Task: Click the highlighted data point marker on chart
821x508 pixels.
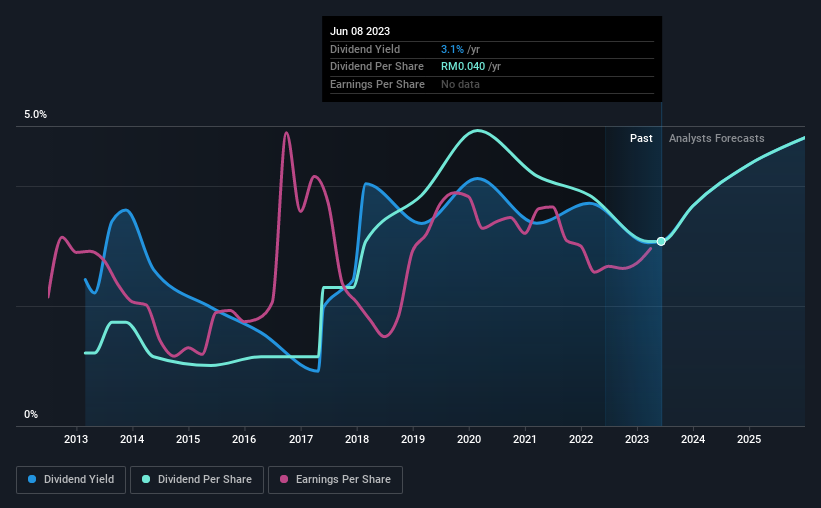Action: click(x=661, y=241)
